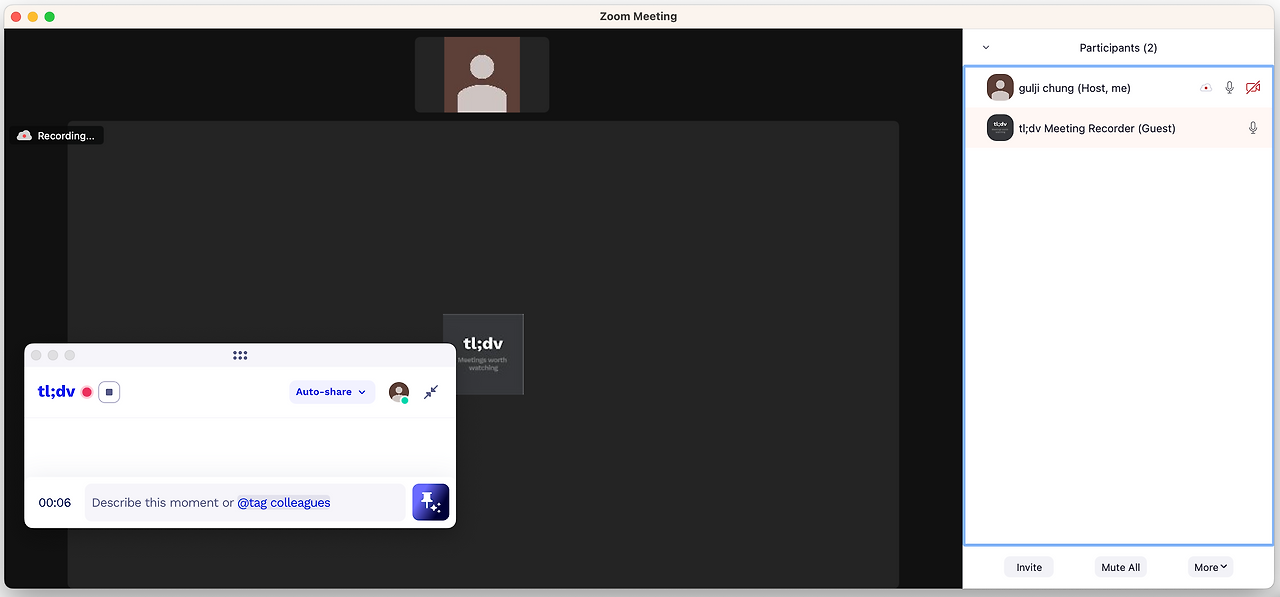The image size is (1280, 597).
Task: Click the red tl;dv recording indicator dot
Action: pyautogui.click(x=87, y=392)
